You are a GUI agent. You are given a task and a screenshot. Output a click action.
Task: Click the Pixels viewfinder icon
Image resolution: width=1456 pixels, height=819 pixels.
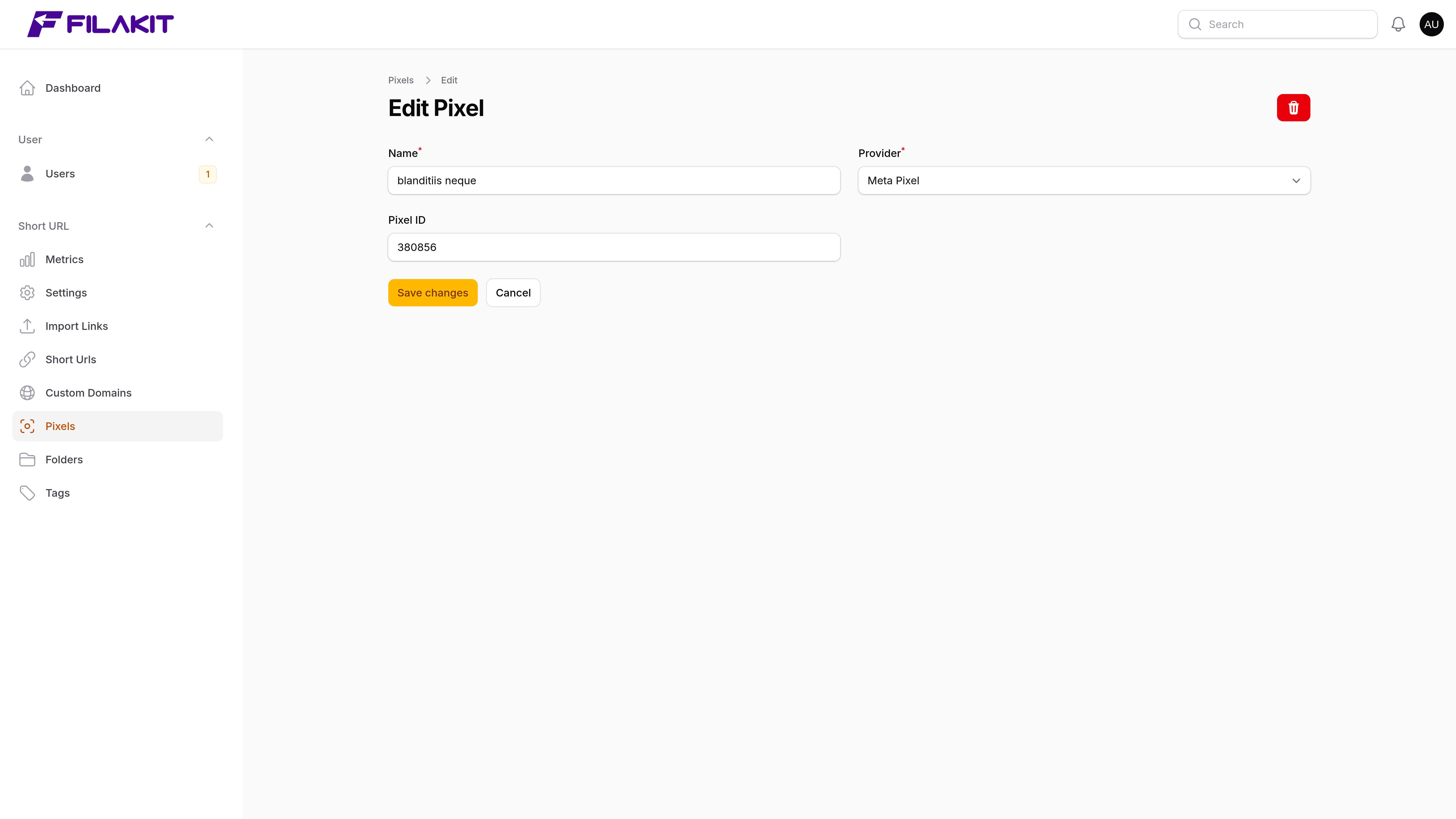coord(27,426)
